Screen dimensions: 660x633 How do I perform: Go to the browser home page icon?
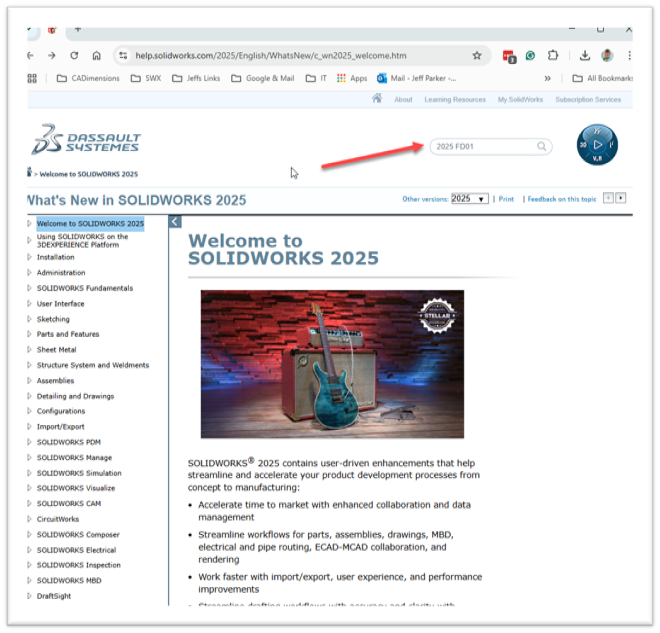point(96,56)
